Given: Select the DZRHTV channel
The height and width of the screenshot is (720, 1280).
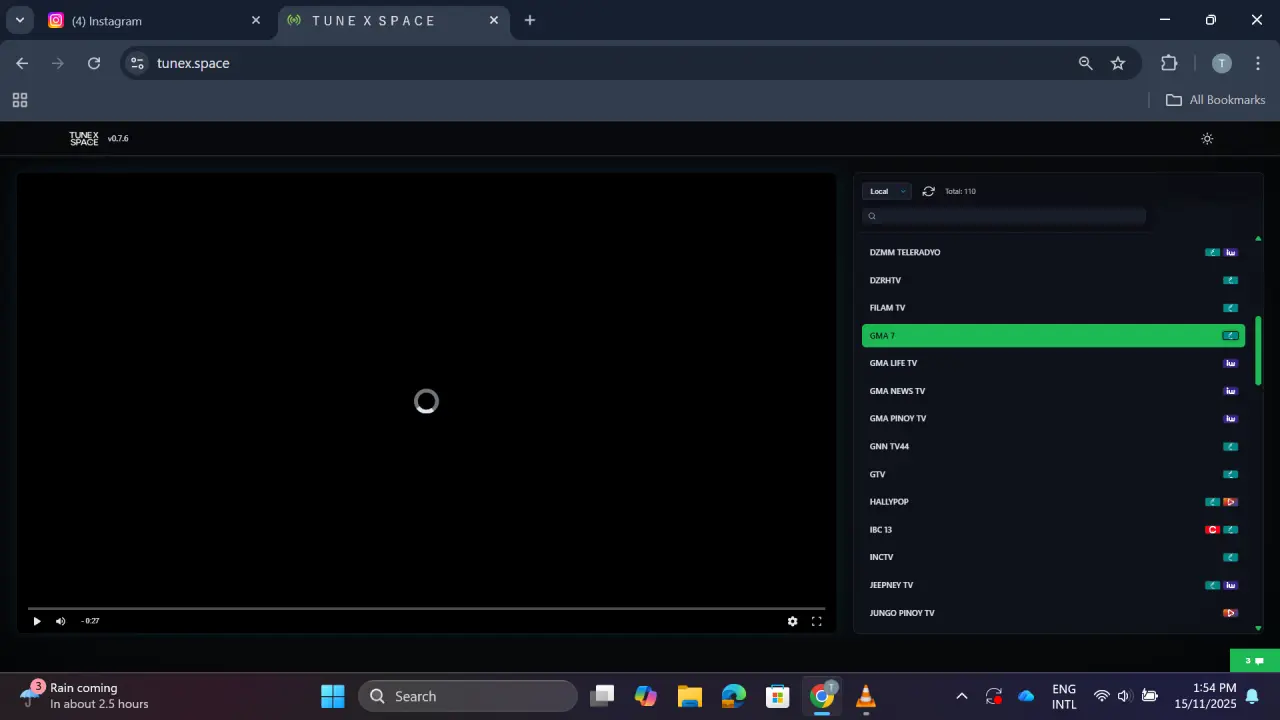Looking at the screenshot, I should tap(1053, 280).
